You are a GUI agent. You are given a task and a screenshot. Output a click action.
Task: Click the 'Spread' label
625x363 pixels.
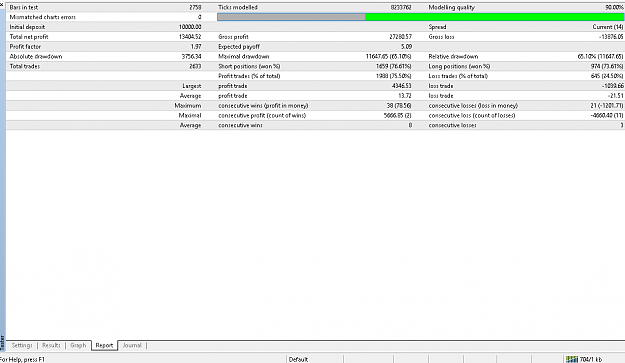click(x=437, y=27)
